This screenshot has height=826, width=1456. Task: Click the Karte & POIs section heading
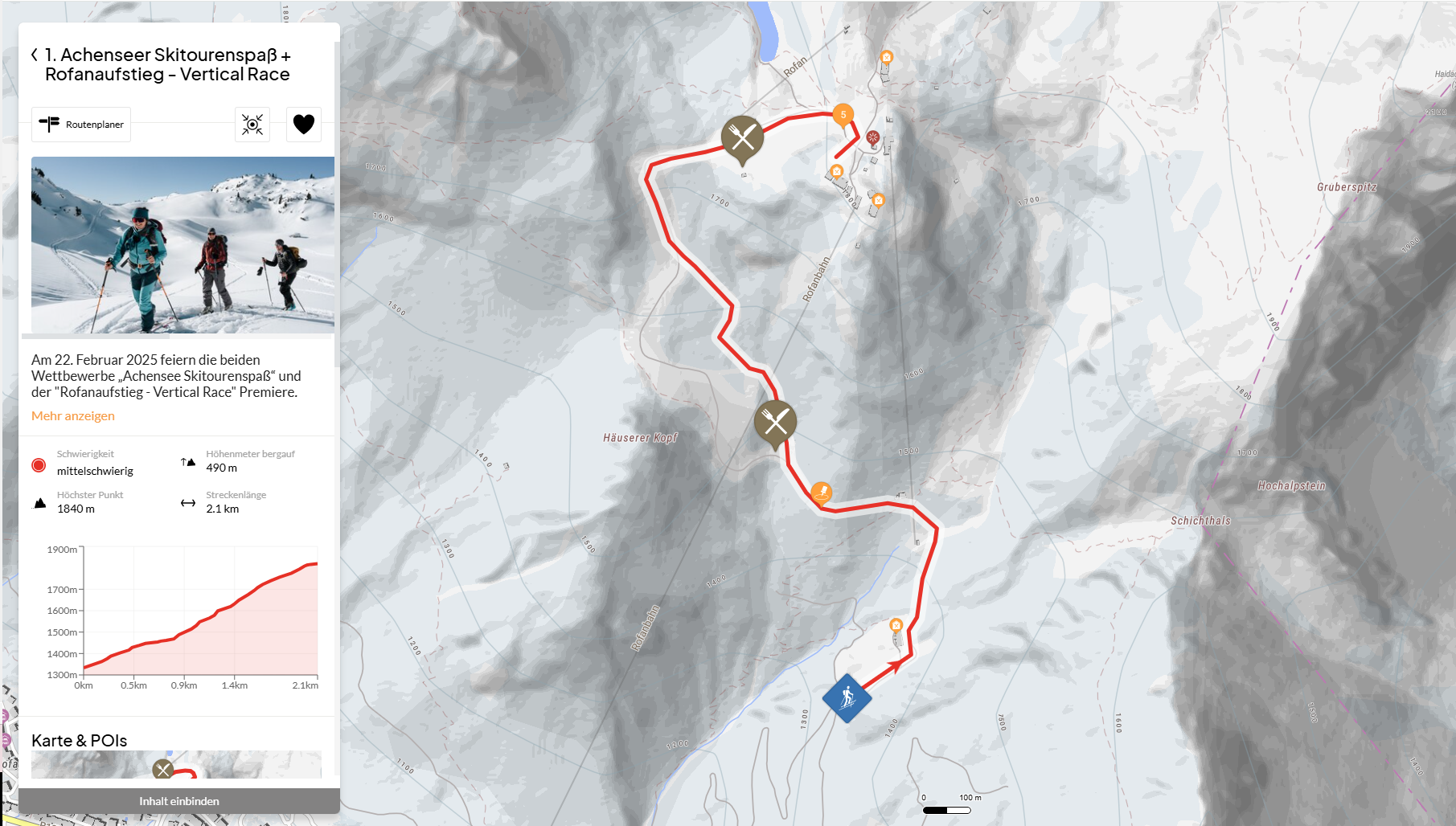point(80,741)
